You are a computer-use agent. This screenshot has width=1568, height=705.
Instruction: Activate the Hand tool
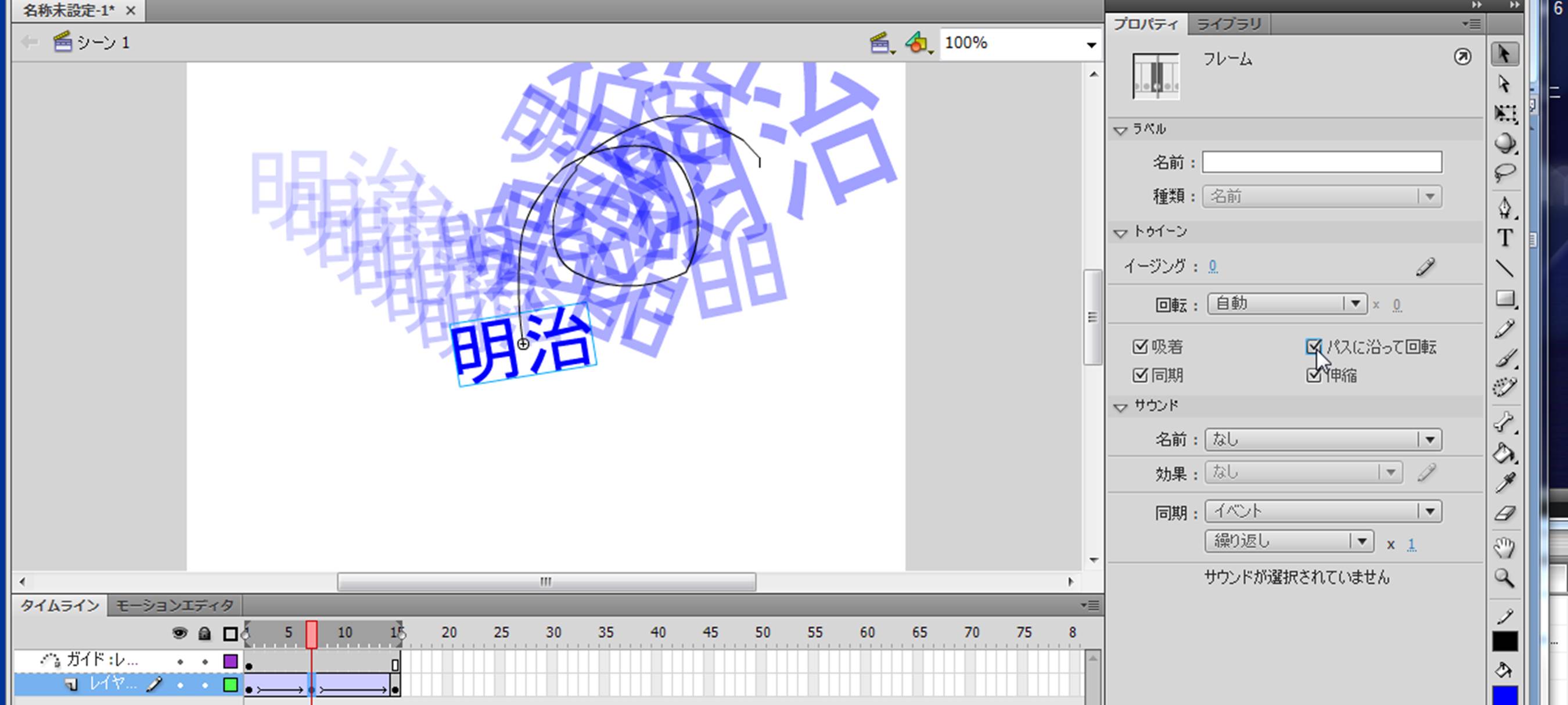(x=1505, y=547)
